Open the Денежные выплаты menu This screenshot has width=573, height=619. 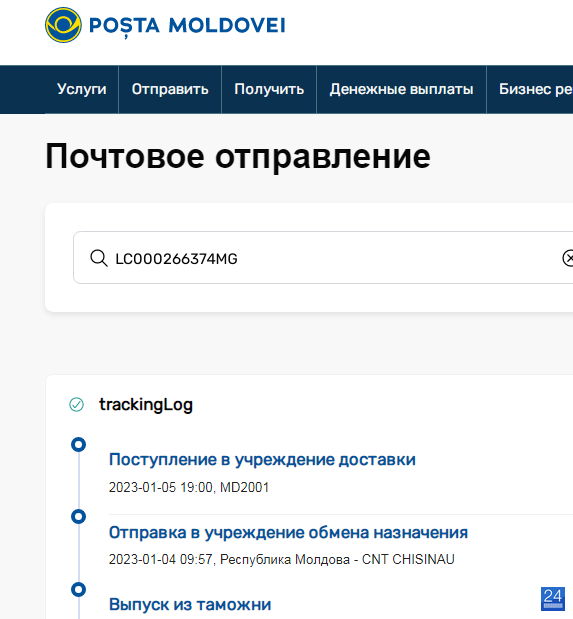pyautogui.click(x=401, y=89)
